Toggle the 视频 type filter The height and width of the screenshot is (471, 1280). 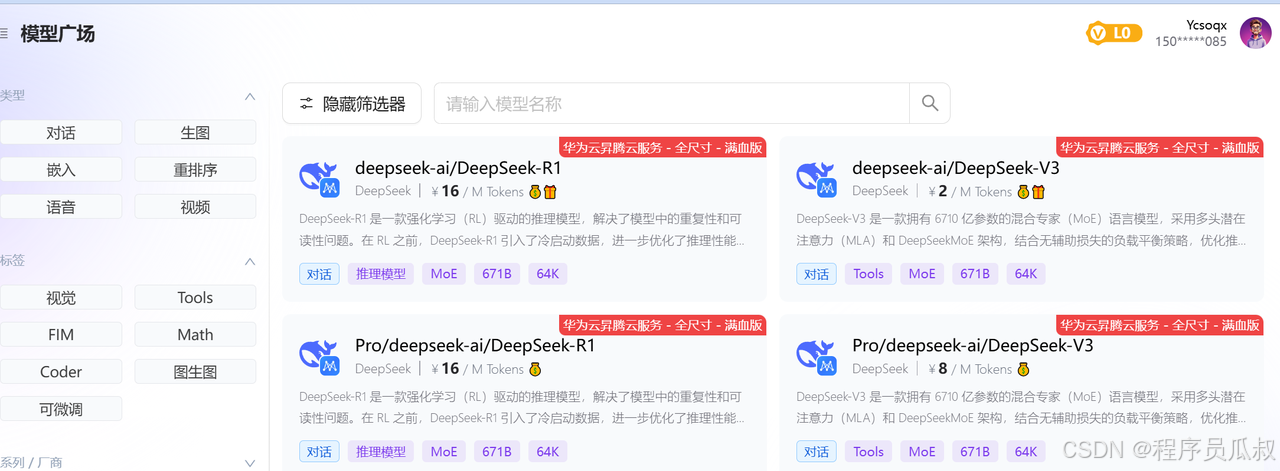click(x=195, y=207)
